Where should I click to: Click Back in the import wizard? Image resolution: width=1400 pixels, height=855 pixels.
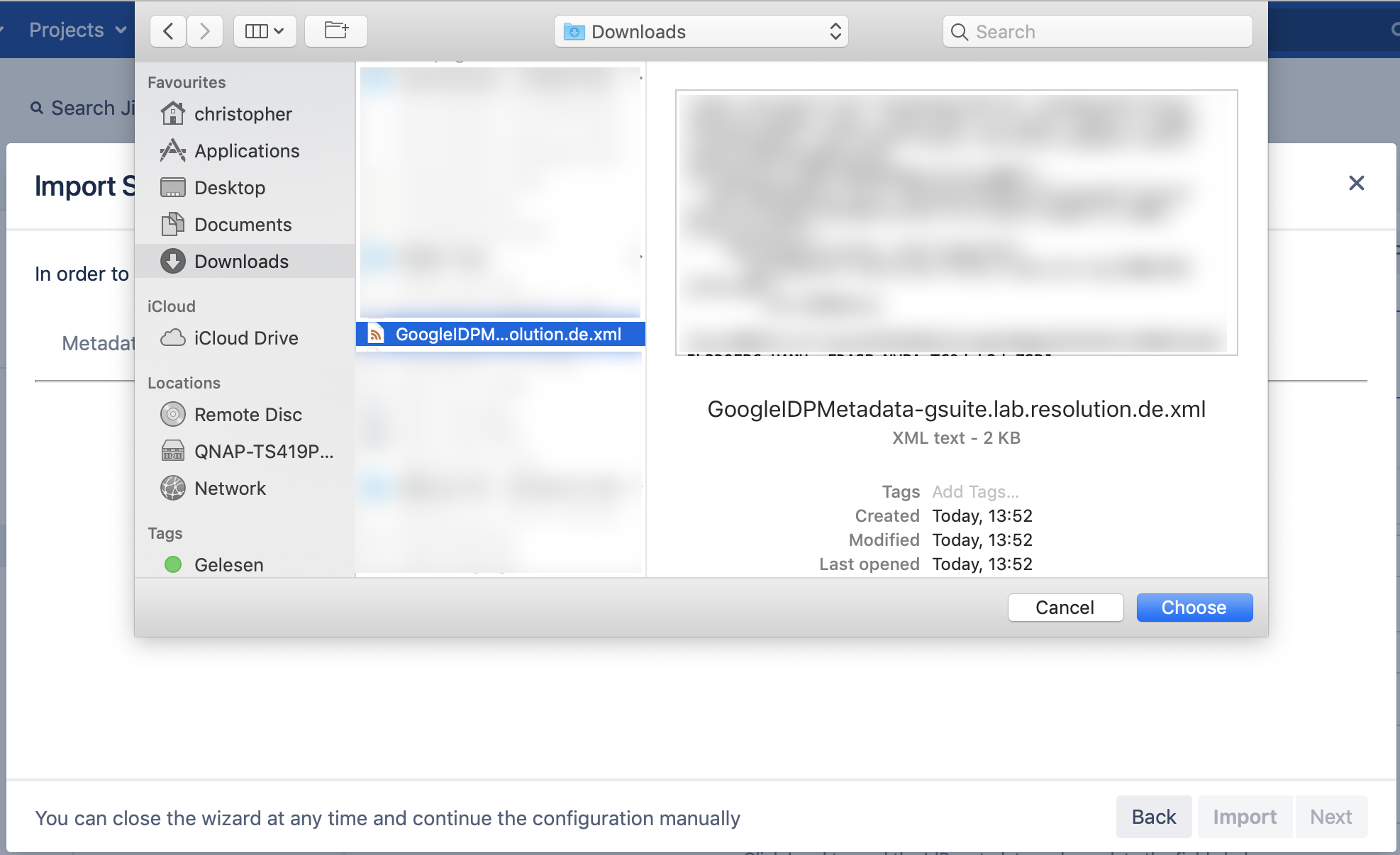tap(1154, 817)
